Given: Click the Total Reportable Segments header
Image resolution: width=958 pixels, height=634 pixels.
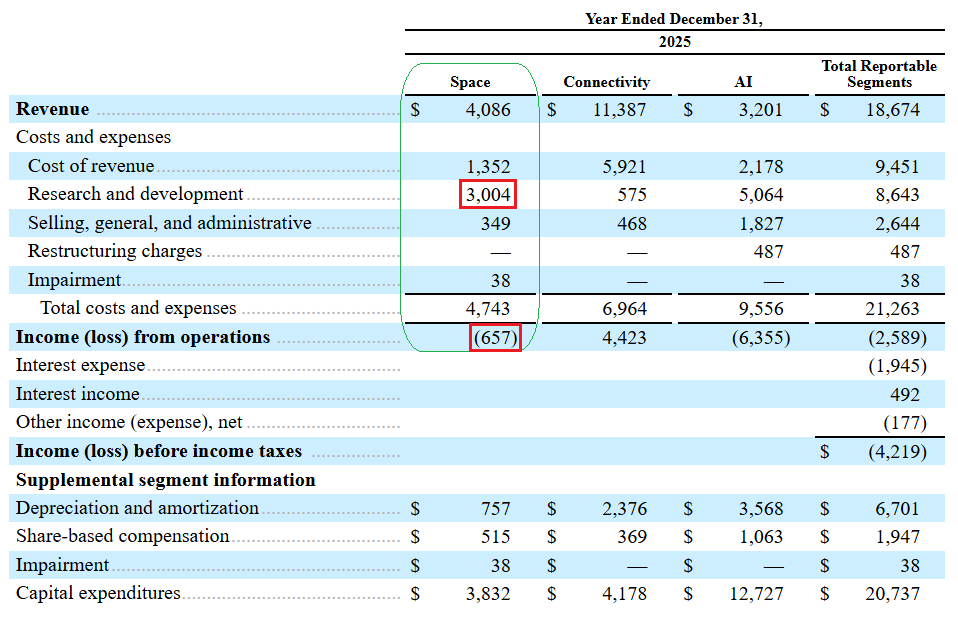Looking at the screenshot, I should point(879,74).
